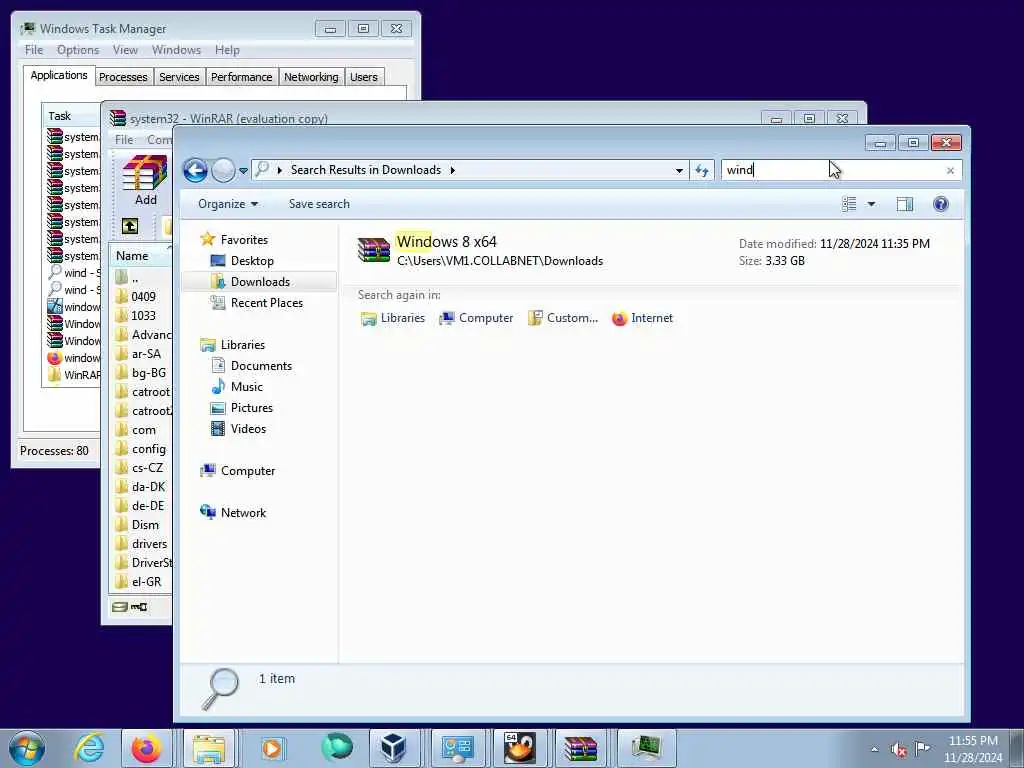Clear the search box with the X
This screenshot has width=1024, height=768.
[x=950, y=170]
